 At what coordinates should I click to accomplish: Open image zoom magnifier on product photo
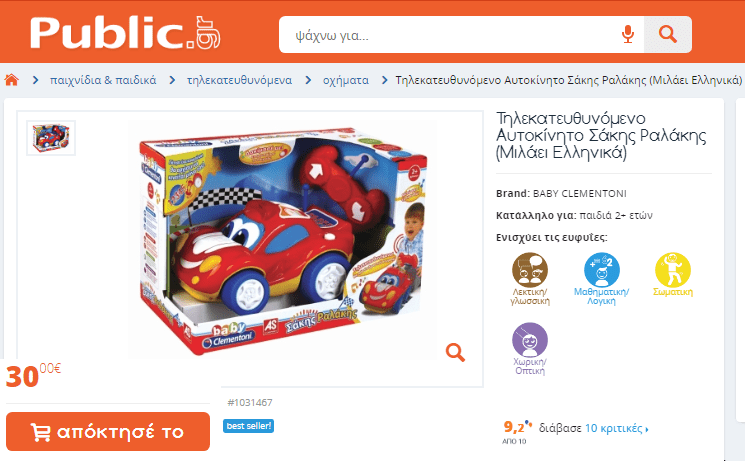455,352
